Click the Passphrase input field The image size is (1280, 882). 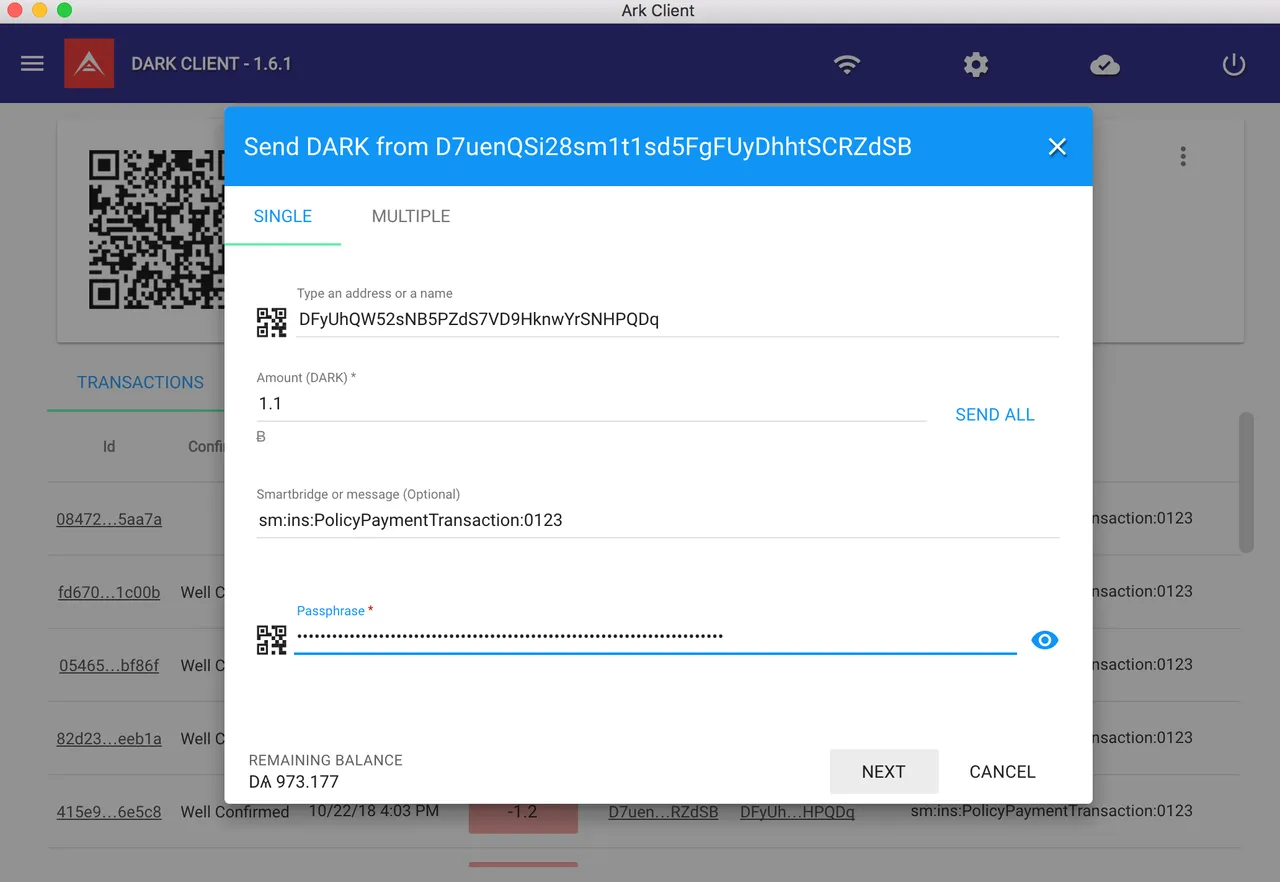655,636
